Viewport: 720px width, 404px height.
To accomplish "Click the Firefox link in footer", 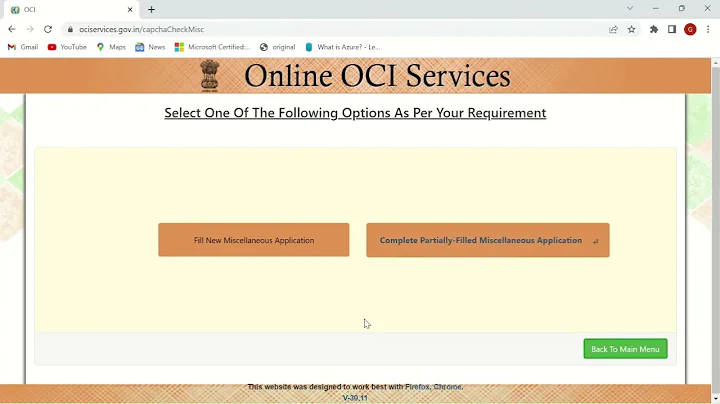I will (x=417, y=387).
